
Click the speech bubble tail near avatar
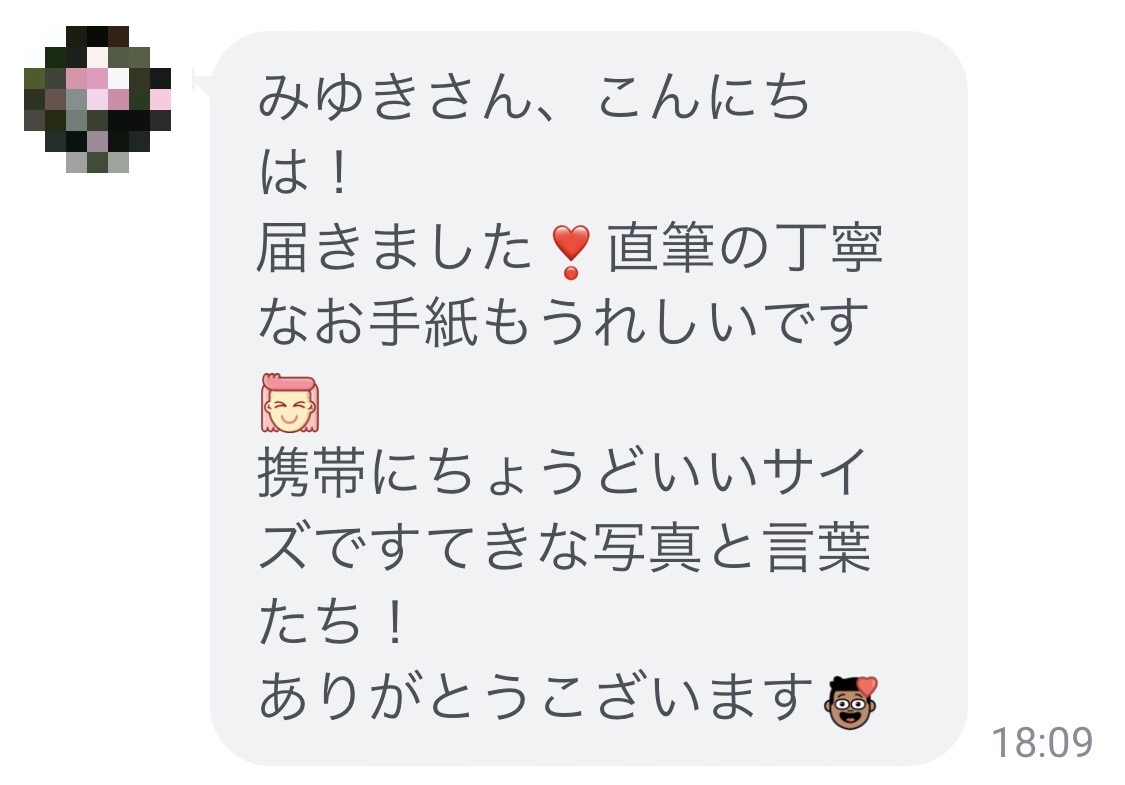pyautogui.click(x=201, y=80)
